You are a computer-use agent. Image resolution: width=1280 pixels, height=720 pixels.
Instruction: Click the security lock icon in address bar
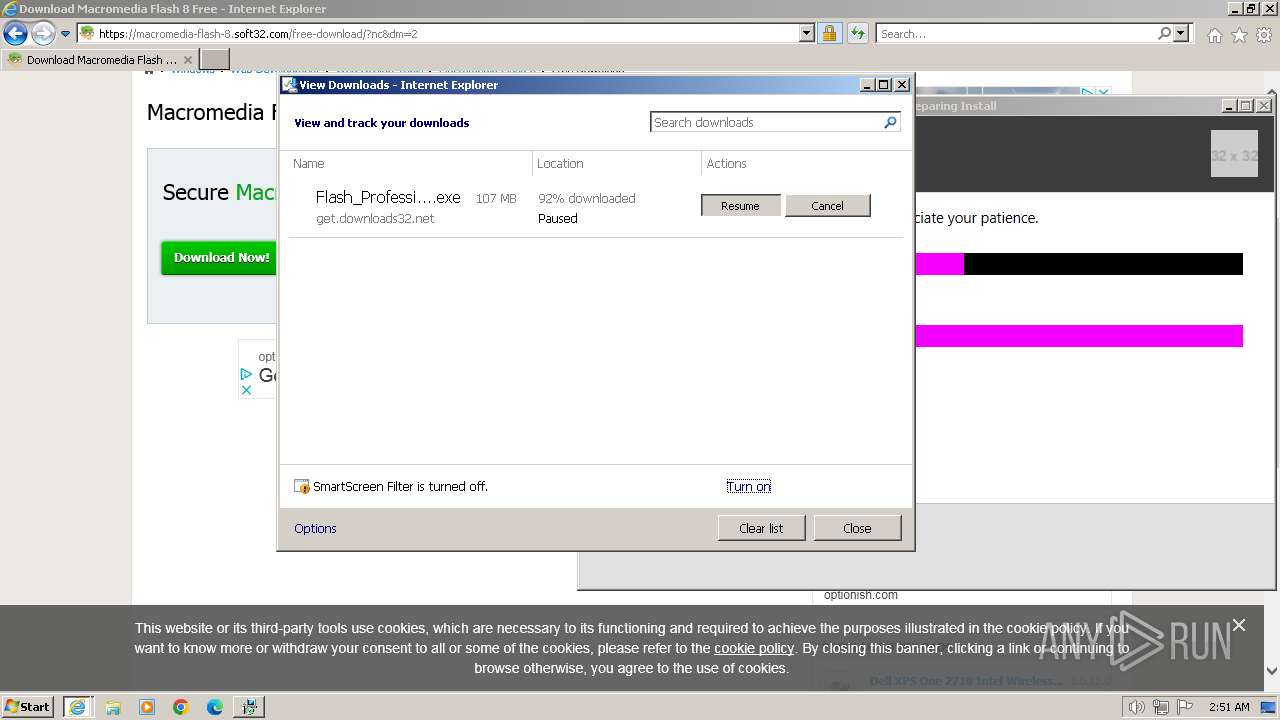pos(829,33)
